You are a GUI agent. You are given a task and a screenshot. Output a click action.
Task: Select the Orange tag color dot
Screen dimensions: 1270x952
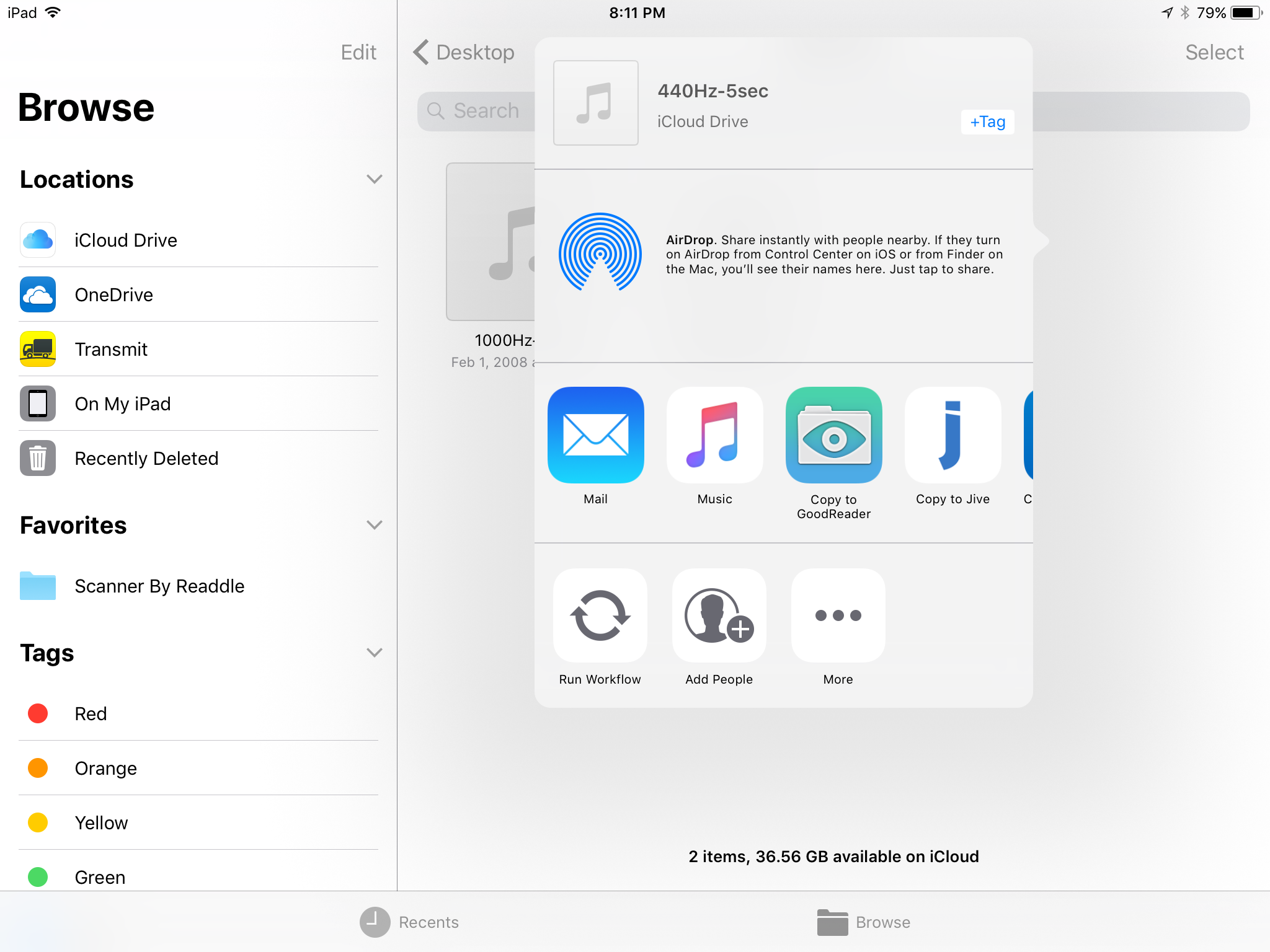pyautogui.click(x=38, y=768)
